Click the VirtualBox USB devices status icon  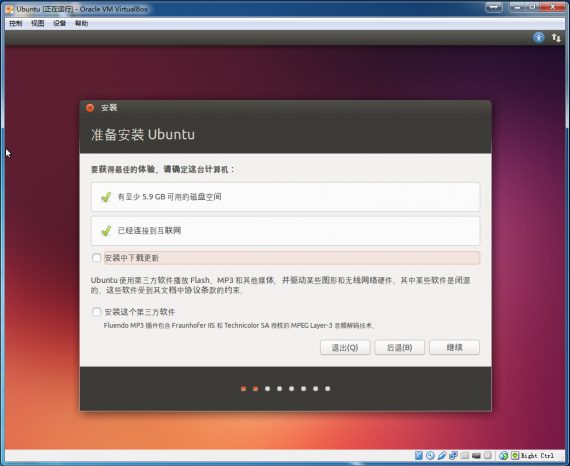pos(442,455)
